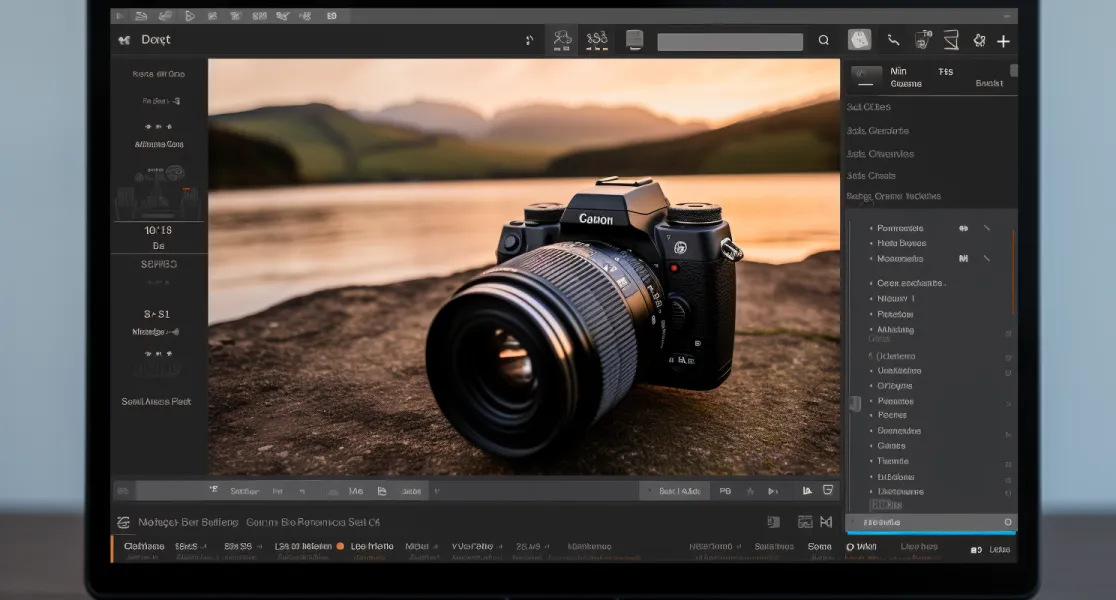Click the app logo beside Doret title
1116x600 pixels.
[x=124, y=41]
